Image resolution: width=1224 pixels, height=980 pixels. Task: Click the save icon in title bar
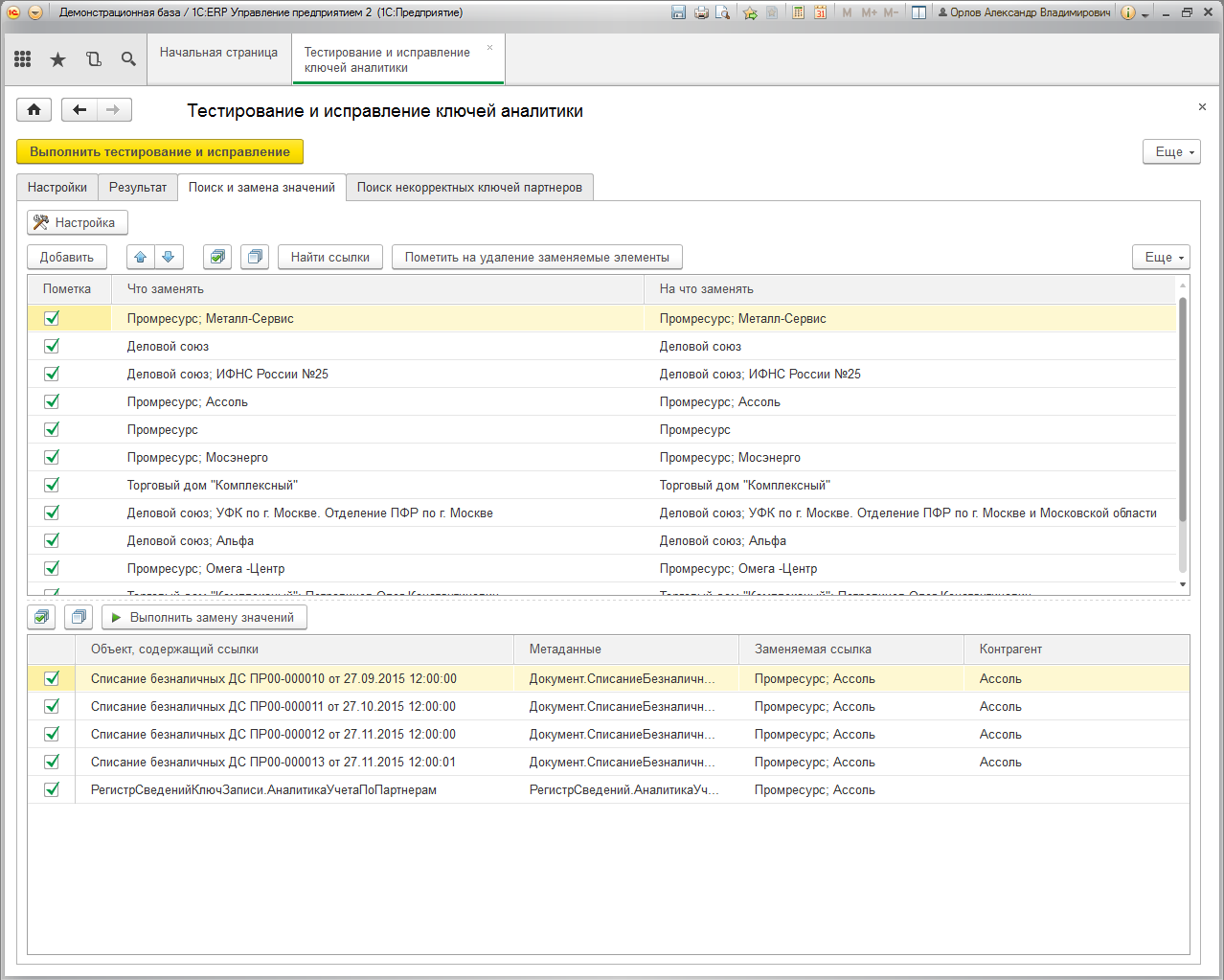point(679,12)
